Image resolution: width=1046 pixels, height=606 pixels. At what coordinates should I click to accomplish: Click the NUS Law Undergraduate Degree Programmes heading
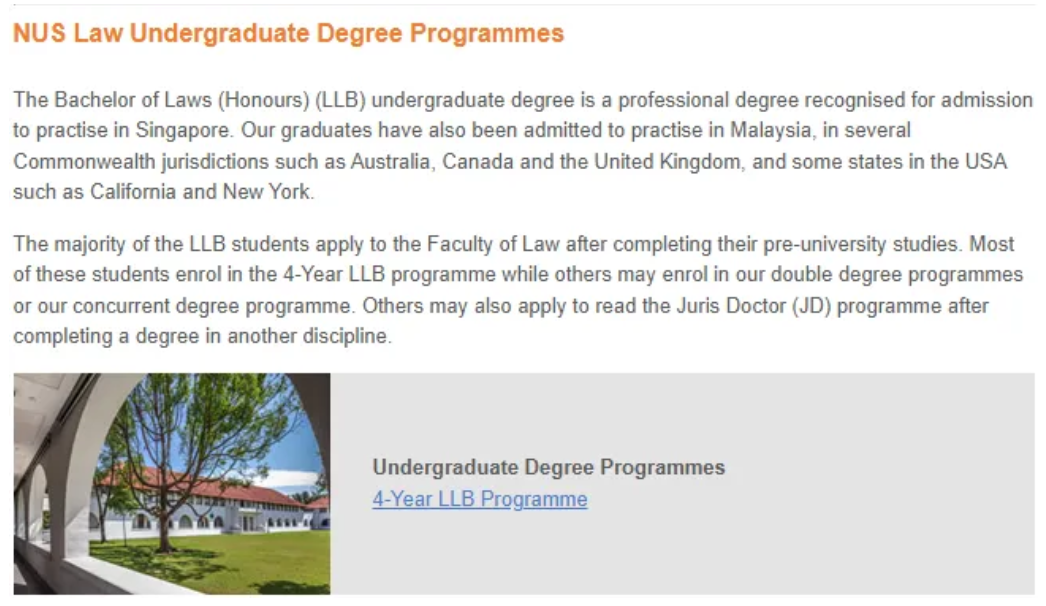click(288, 33)
